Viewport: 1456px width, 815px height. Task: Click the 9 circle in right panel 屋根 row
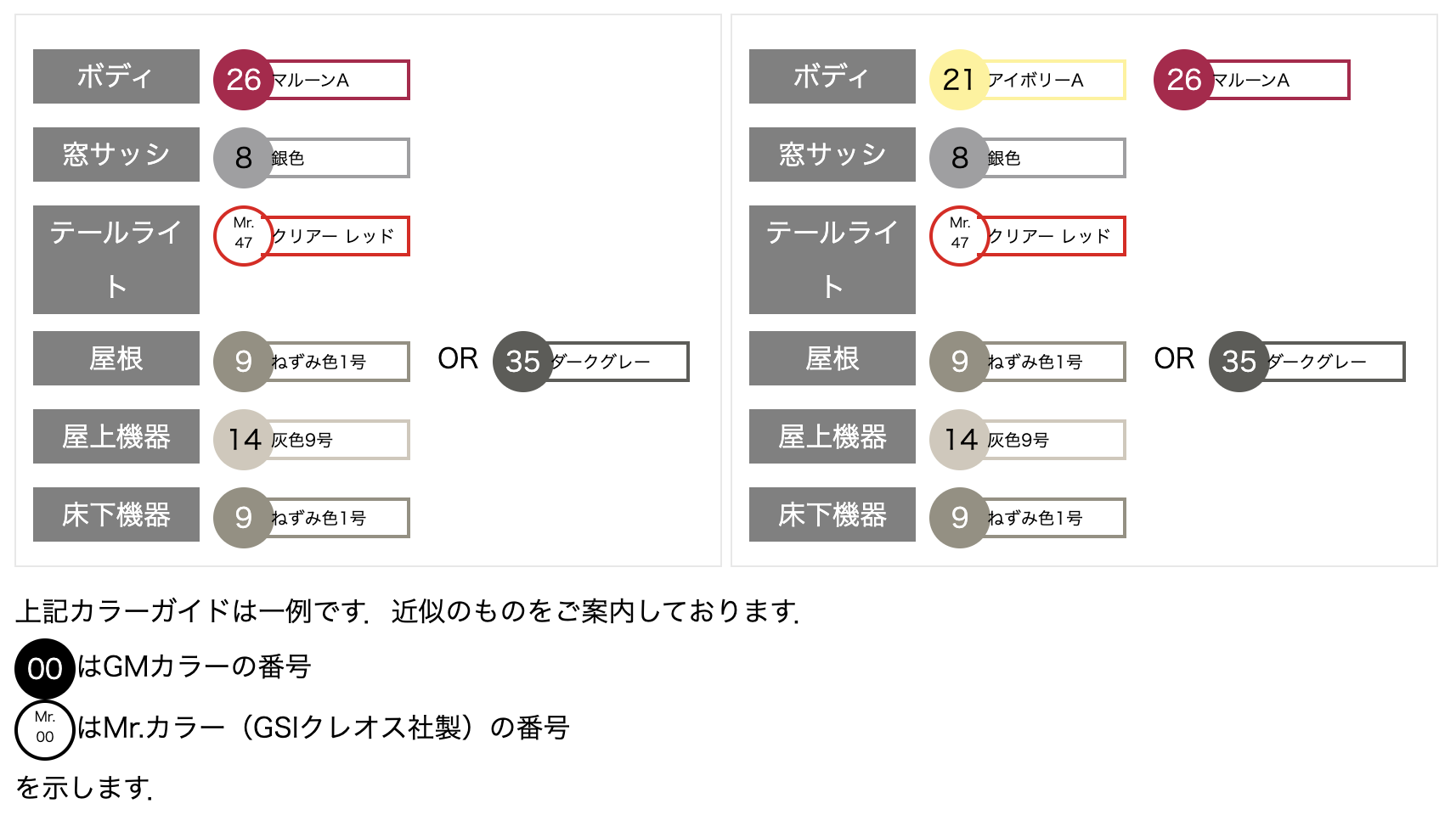(x=959, y=362)
